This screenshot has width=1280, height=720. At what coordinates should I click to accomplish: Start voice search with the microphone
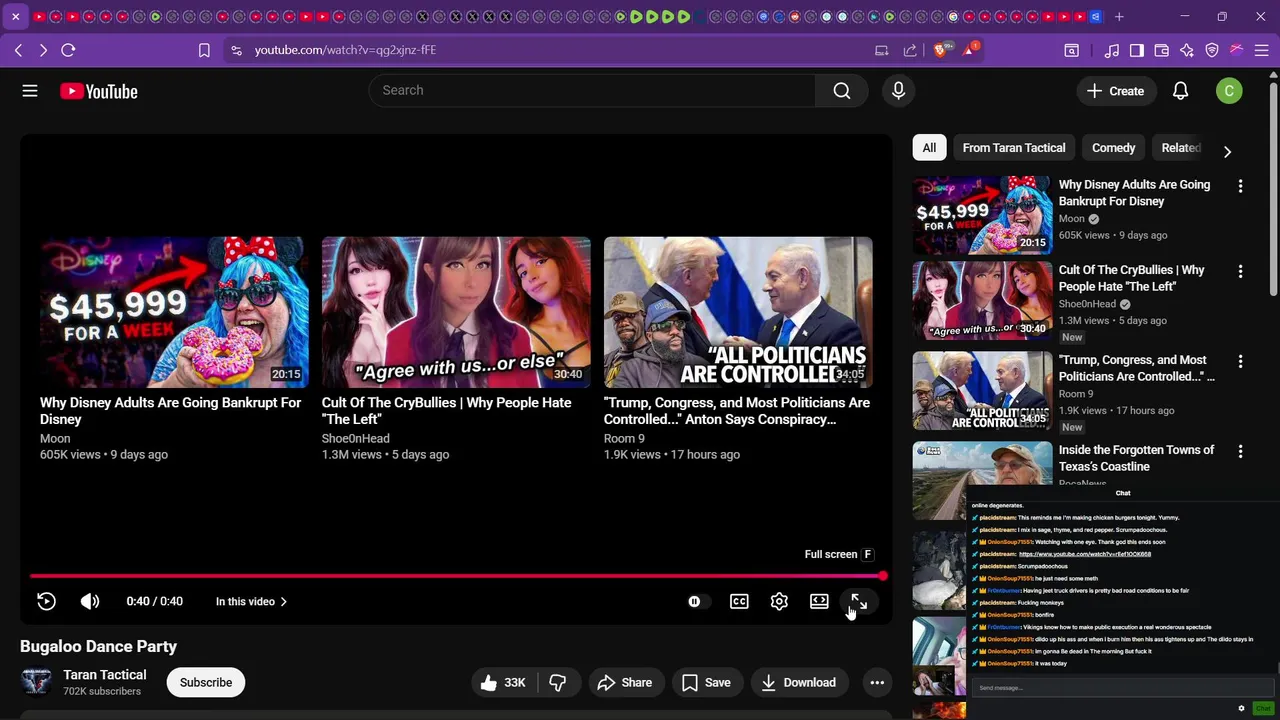[x=898, y=91]
